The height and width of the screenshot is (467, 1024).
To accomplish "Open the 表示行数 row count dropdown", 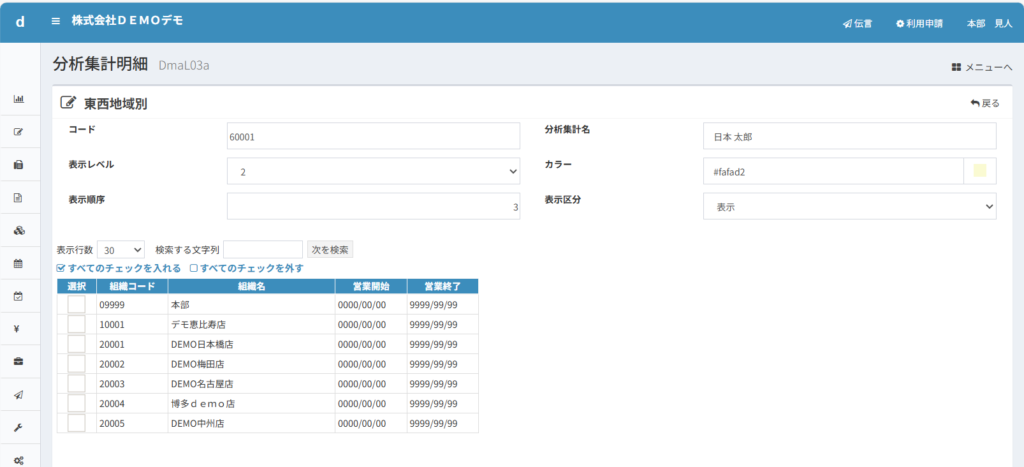I will tap(121, 249).
